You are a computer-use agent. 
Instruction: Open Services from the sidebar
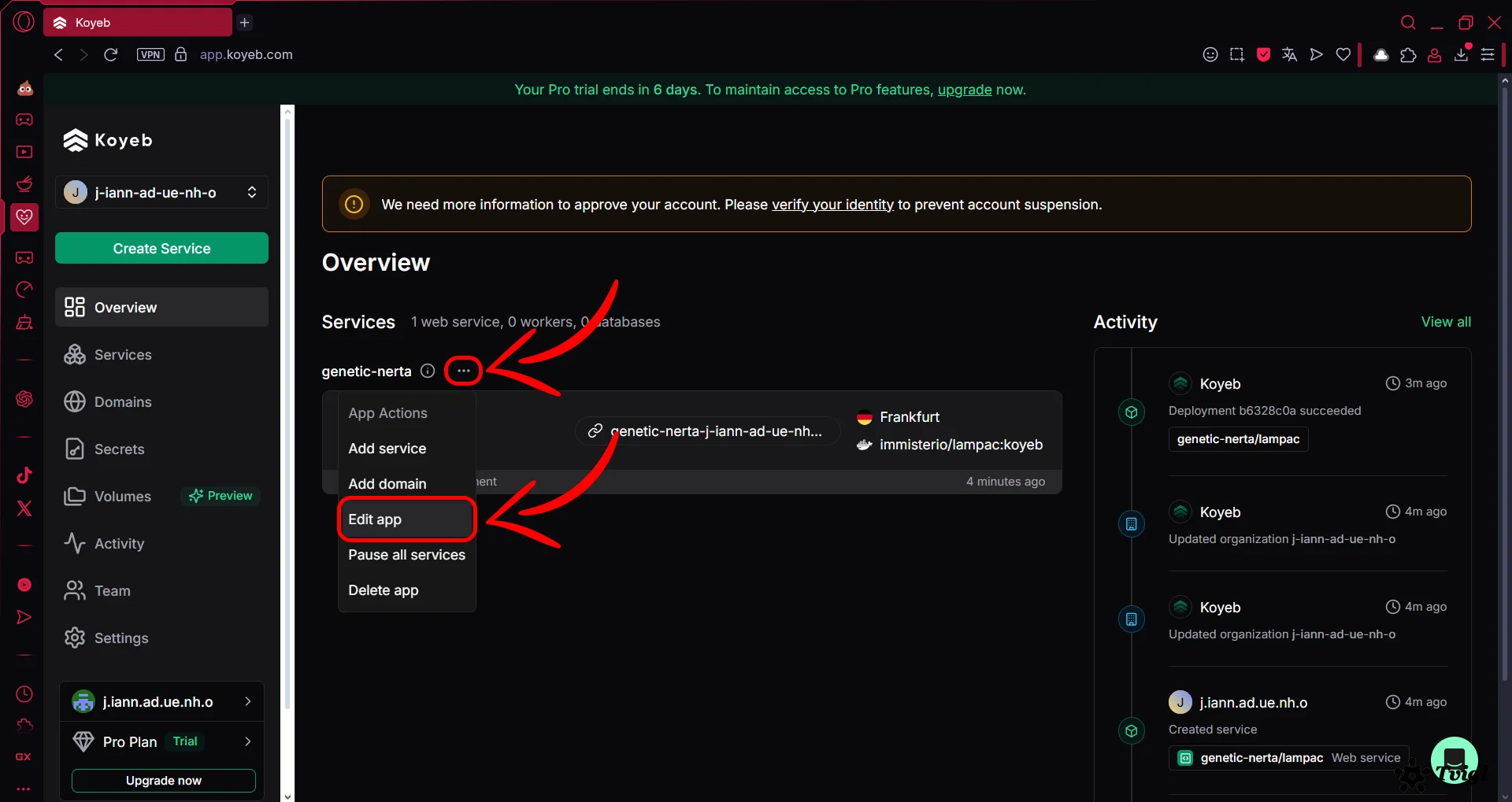(x=161, y=355)
